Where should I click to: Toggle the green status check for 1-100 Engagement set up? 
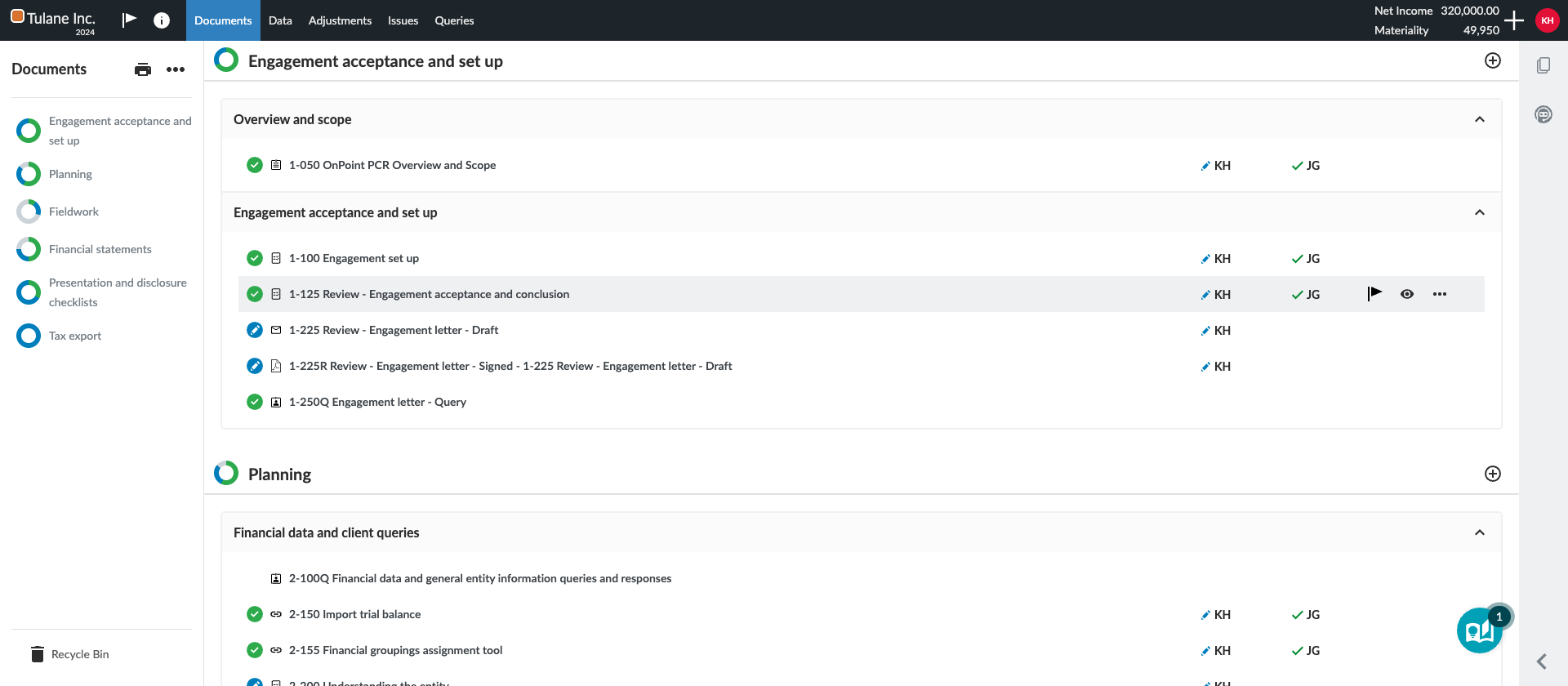point(255,258)
